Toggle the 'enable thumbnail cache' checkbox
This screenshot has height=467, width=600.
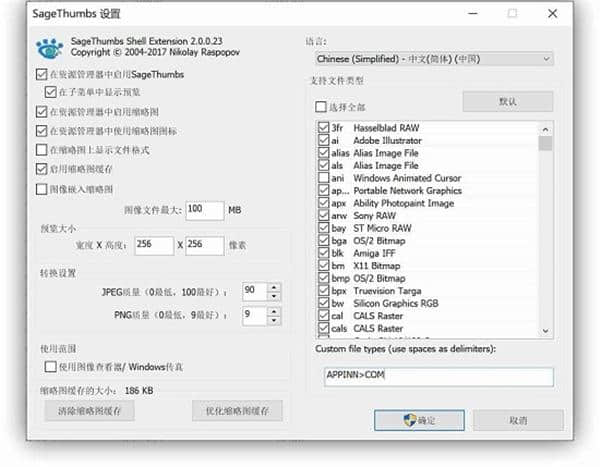pyautogui.click(x=41, y=169)
